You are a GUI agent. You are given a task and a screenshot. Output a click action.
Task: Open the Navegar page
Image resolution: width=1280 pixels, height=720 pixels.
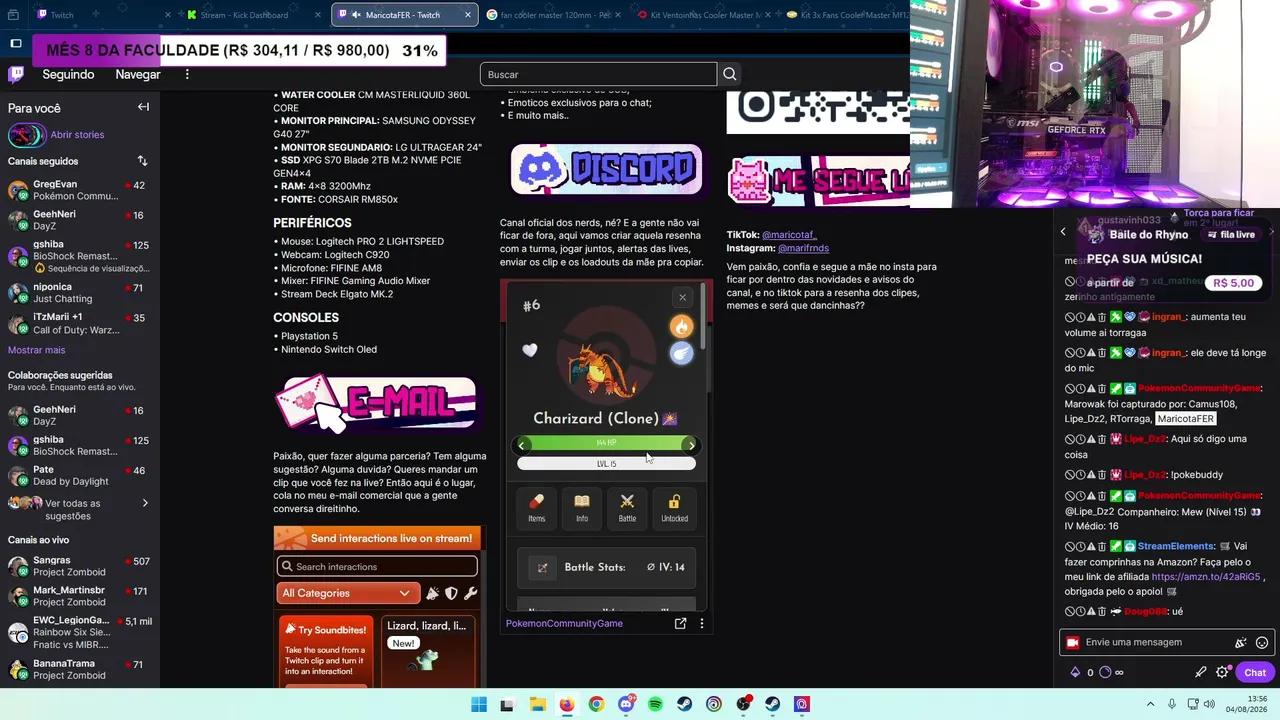pos(138,74)
